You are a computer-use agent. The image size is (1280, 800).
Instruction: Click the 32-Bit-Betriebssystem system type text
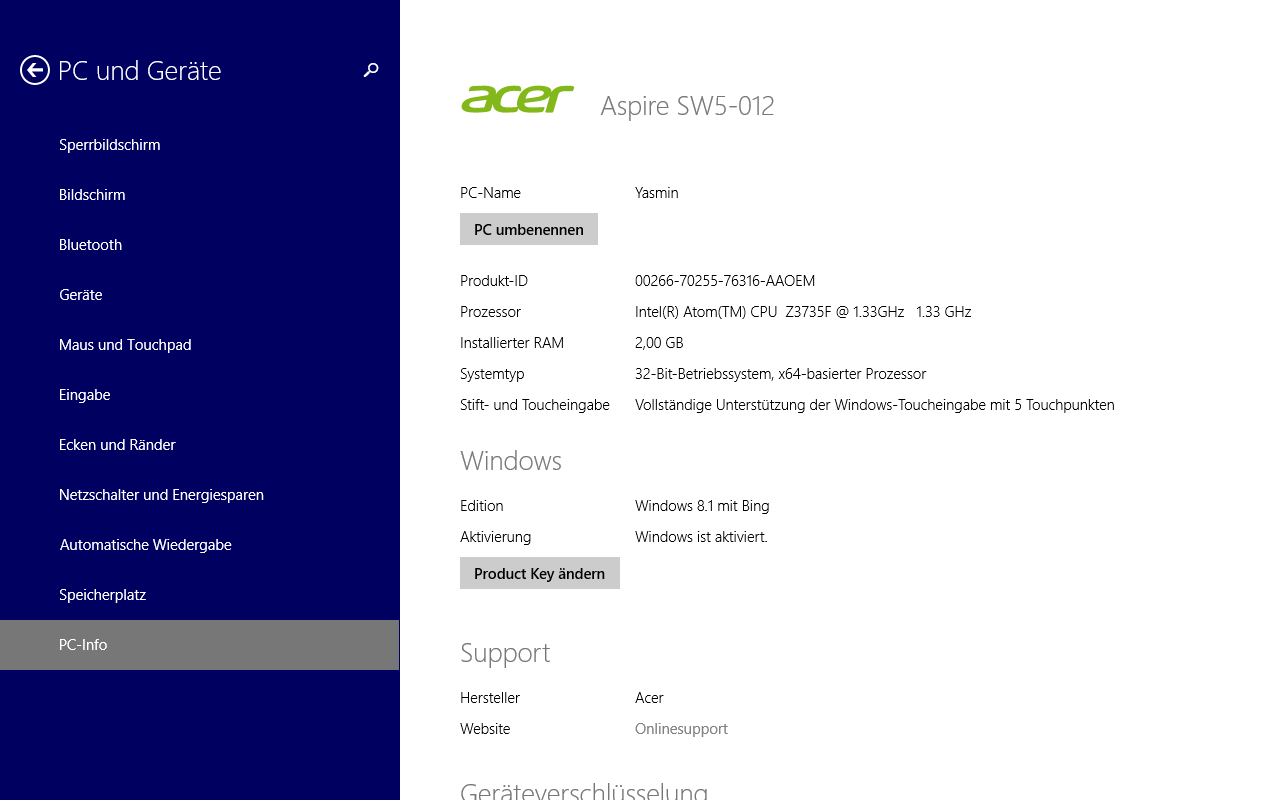[780, 374]
